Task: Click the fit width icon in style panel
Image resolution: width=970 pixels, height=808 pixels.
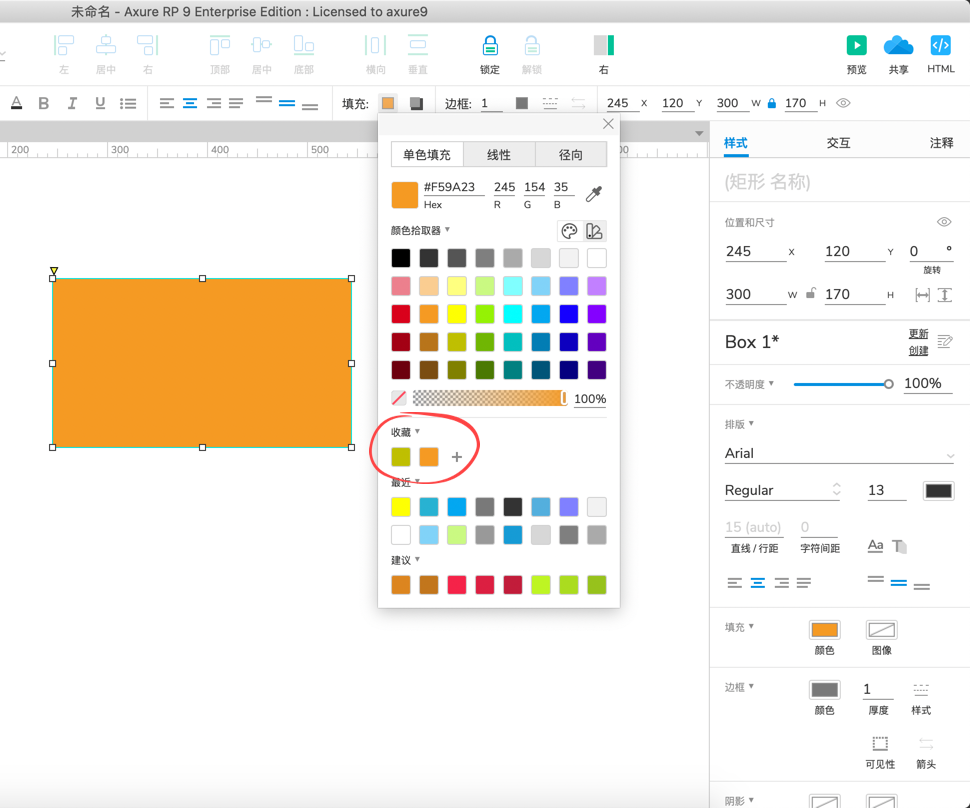Action: pyautogui.click(x=922, y=295)
